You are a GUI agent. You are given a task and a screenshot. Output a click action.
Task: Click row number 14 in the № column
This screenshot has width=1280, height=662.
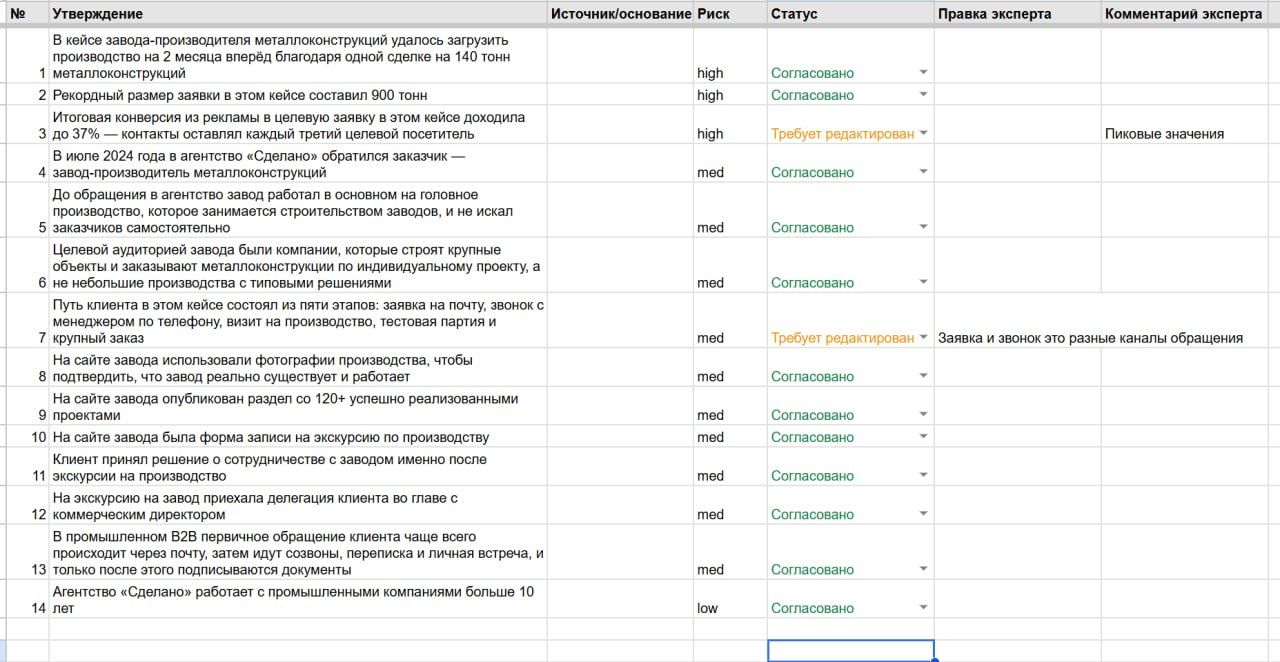(39, 608)
